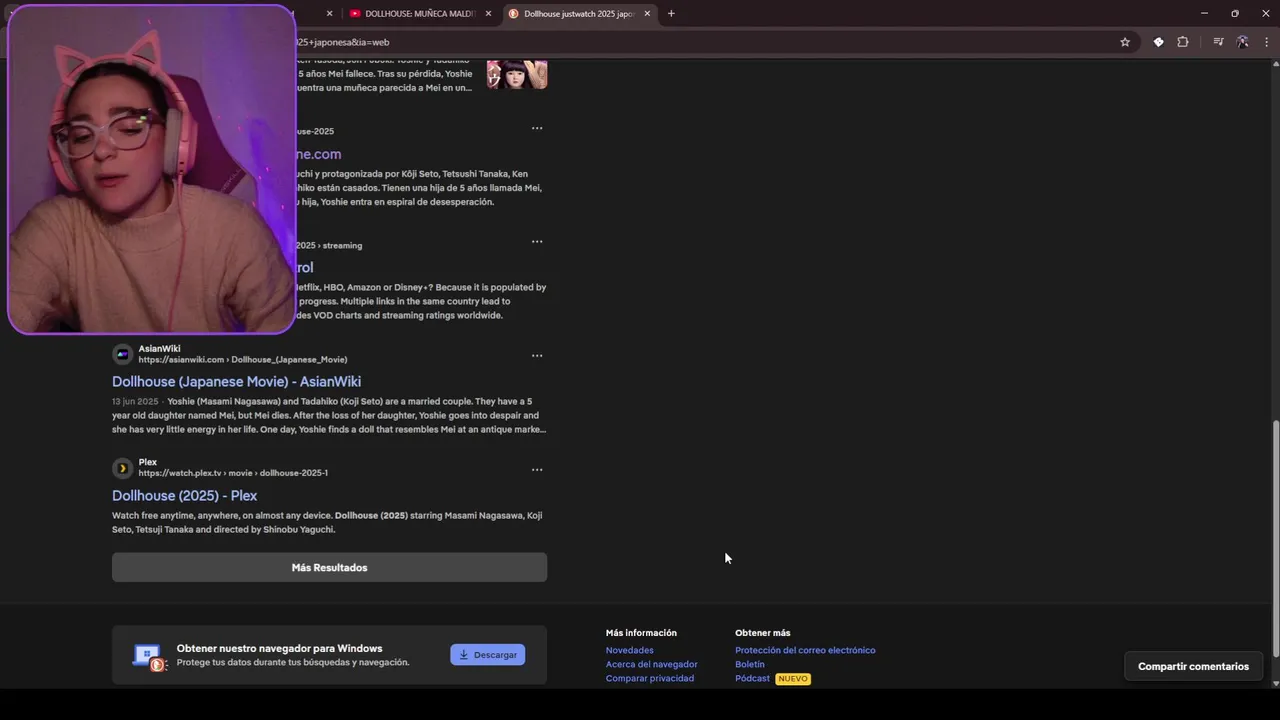Click the scrollbar up arrow
Viewport: 1280px width, 720px height.
[1275, 64]
